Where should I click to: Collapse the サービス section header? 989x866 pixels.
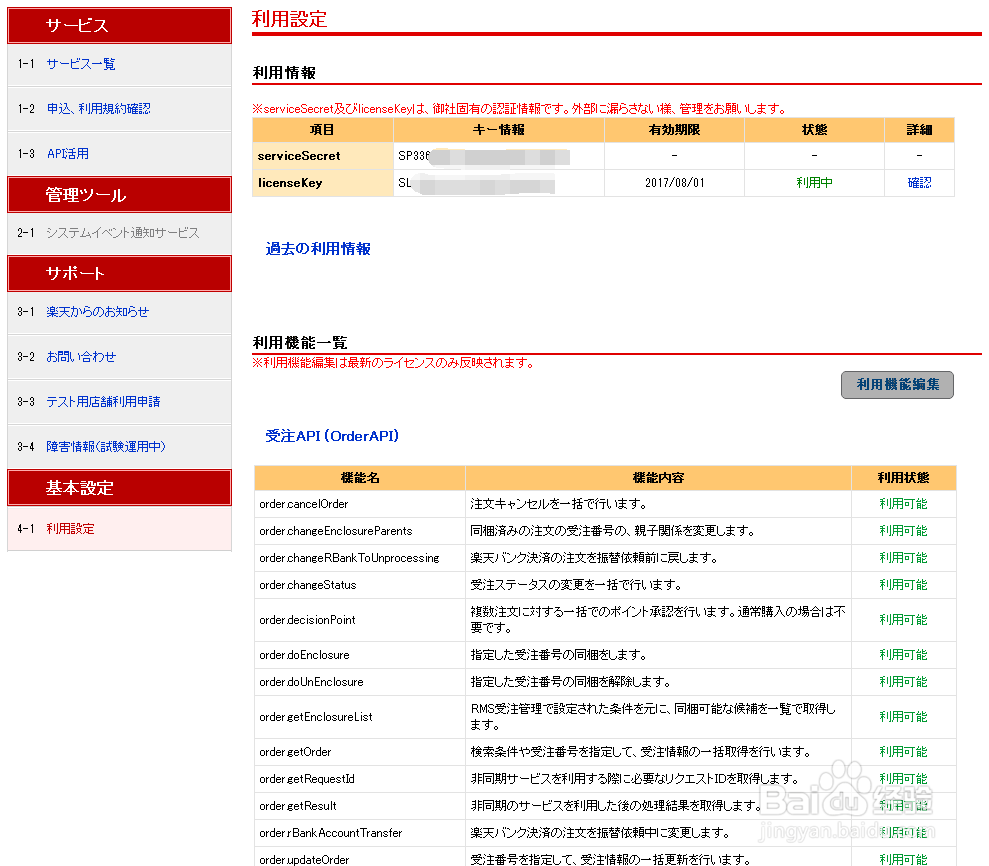click(119, 25)
